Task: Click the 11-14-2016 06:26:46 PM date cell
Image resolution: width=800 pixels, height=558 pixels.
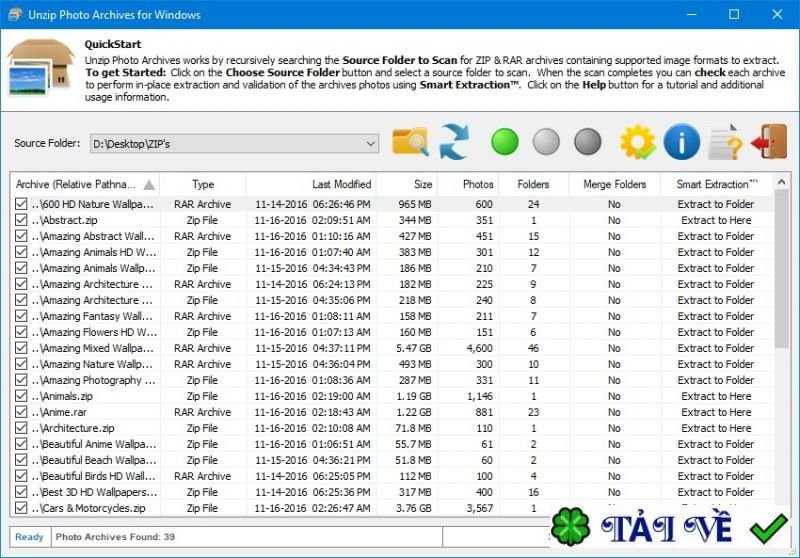Action: point(313,204)
